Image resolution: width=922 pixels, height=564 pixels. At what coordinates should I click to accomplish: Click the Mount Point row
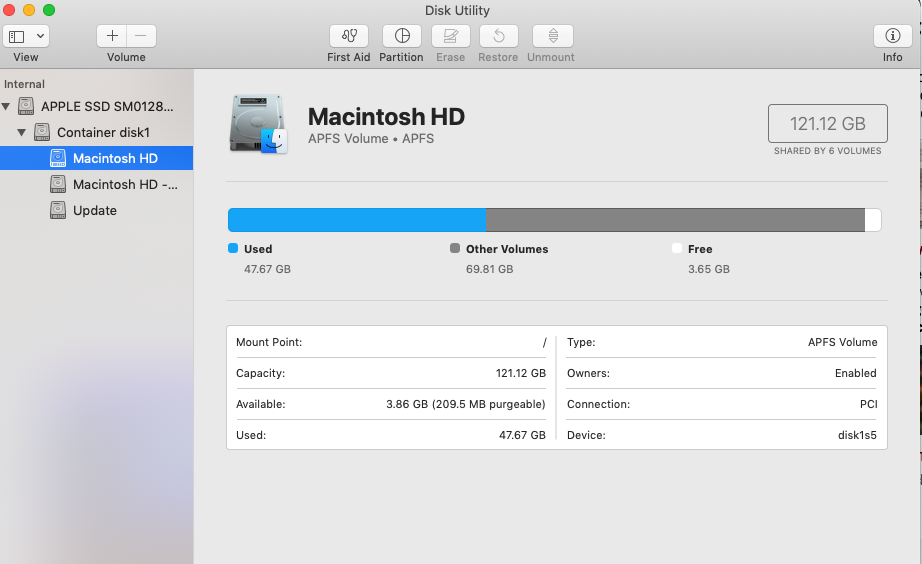click(391, 342)
